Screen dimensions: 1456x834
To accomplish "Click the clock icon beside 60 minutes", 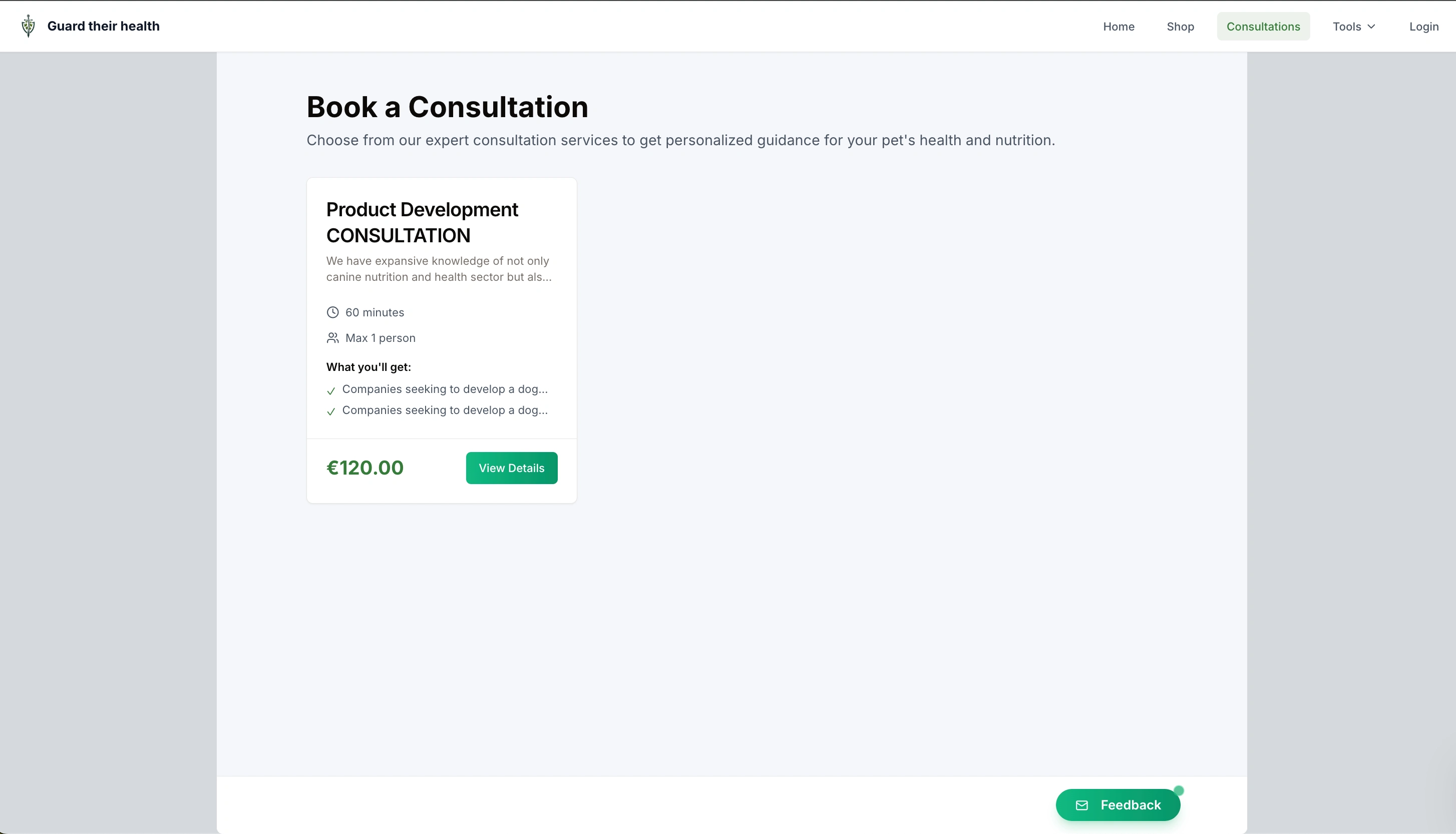I will (332, 312).
